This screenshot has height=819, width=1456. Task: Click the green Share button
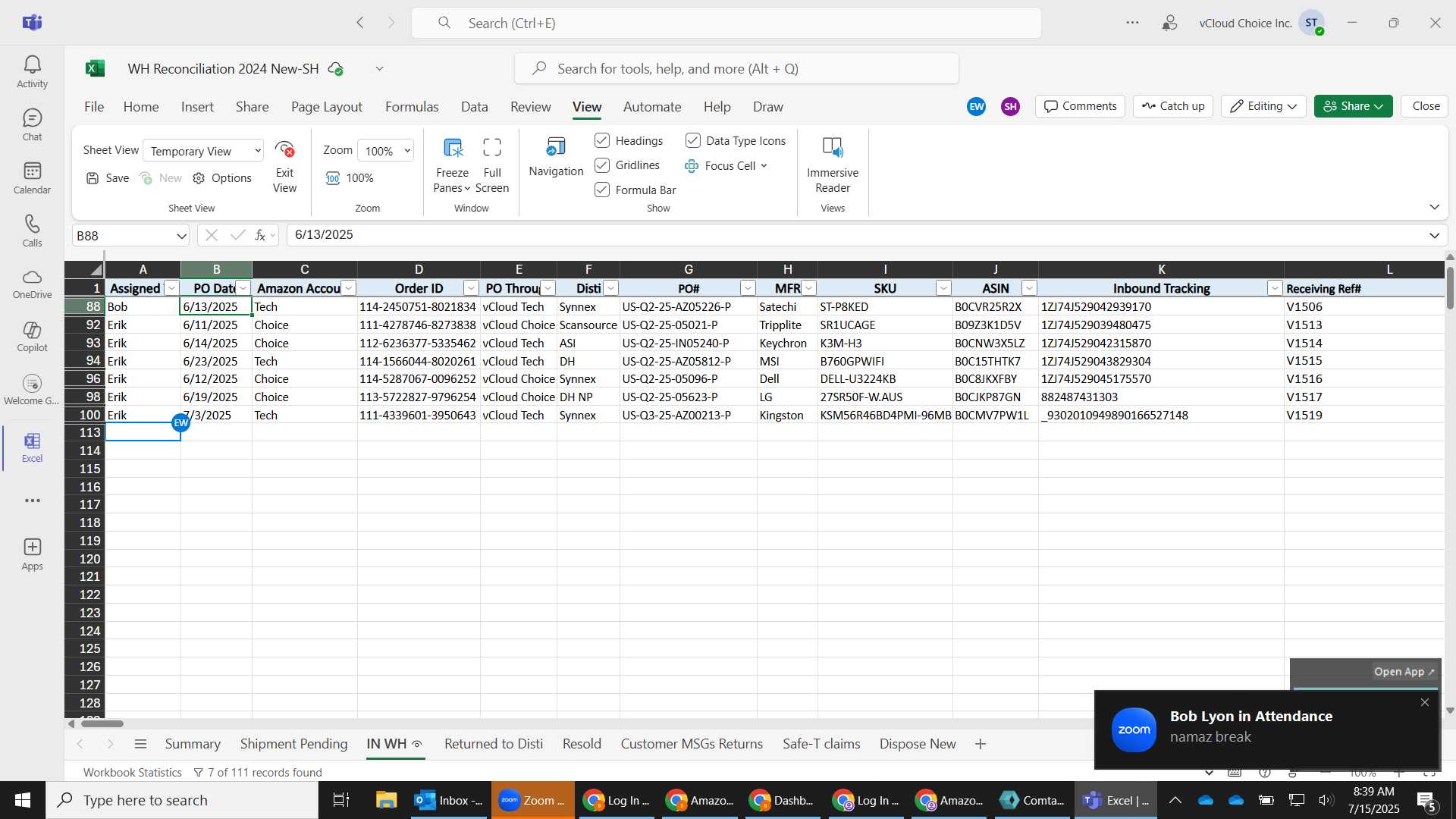point(1354,106)
